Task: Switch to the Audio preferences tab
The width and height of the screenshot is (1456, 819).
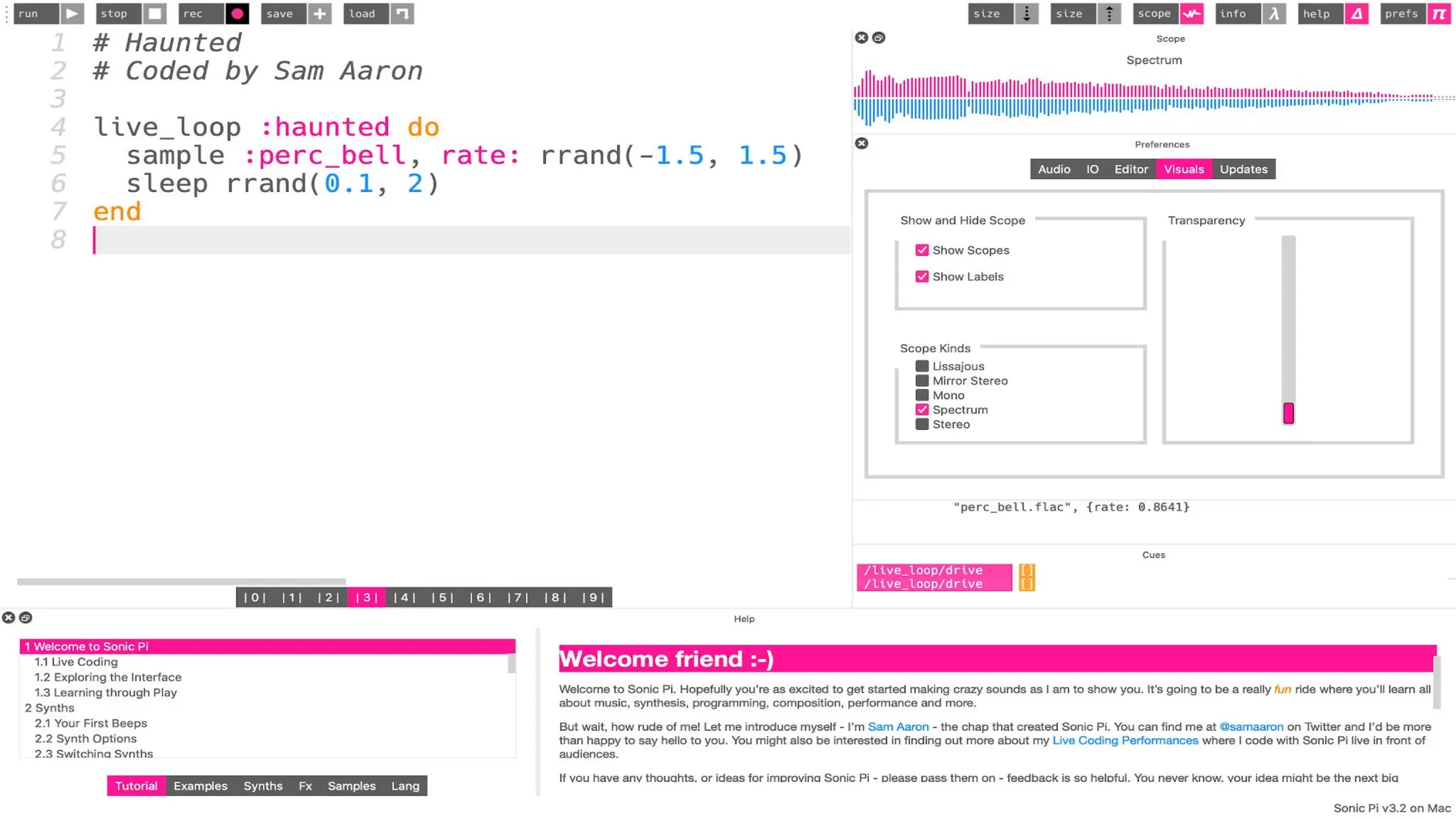Action: pyautogui.click(x=1054, y=169)
